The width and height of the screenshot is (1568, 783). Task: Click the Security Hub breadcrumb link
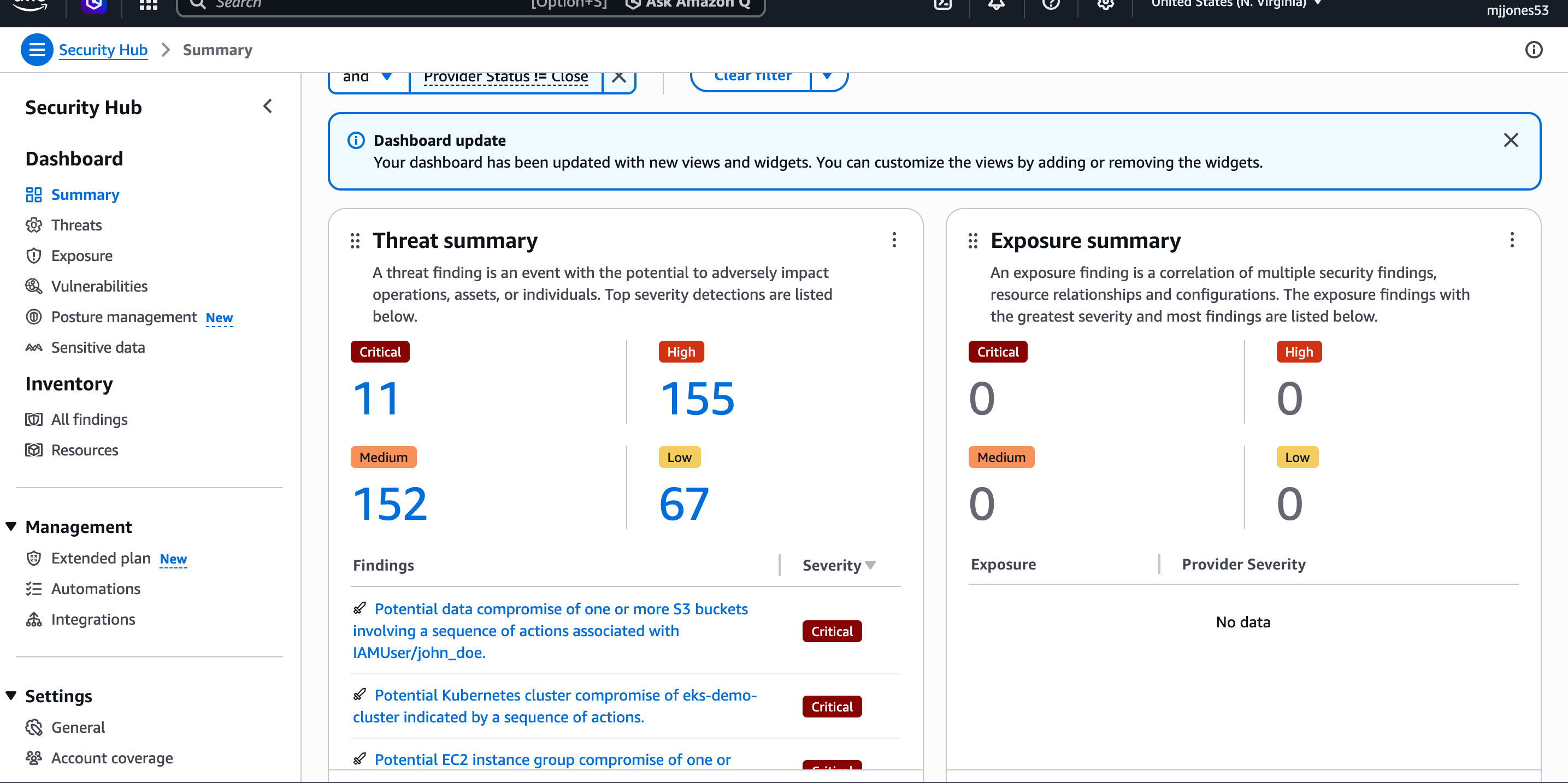pos(103,50)
